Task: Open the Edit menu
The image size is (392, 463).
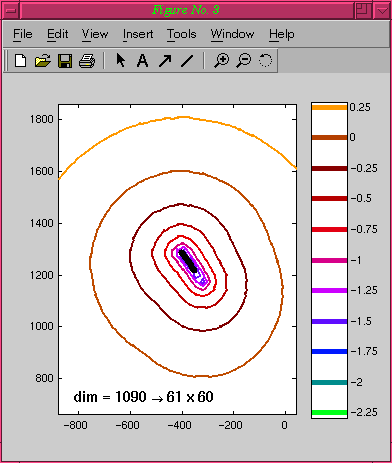Action: [57, 34]
